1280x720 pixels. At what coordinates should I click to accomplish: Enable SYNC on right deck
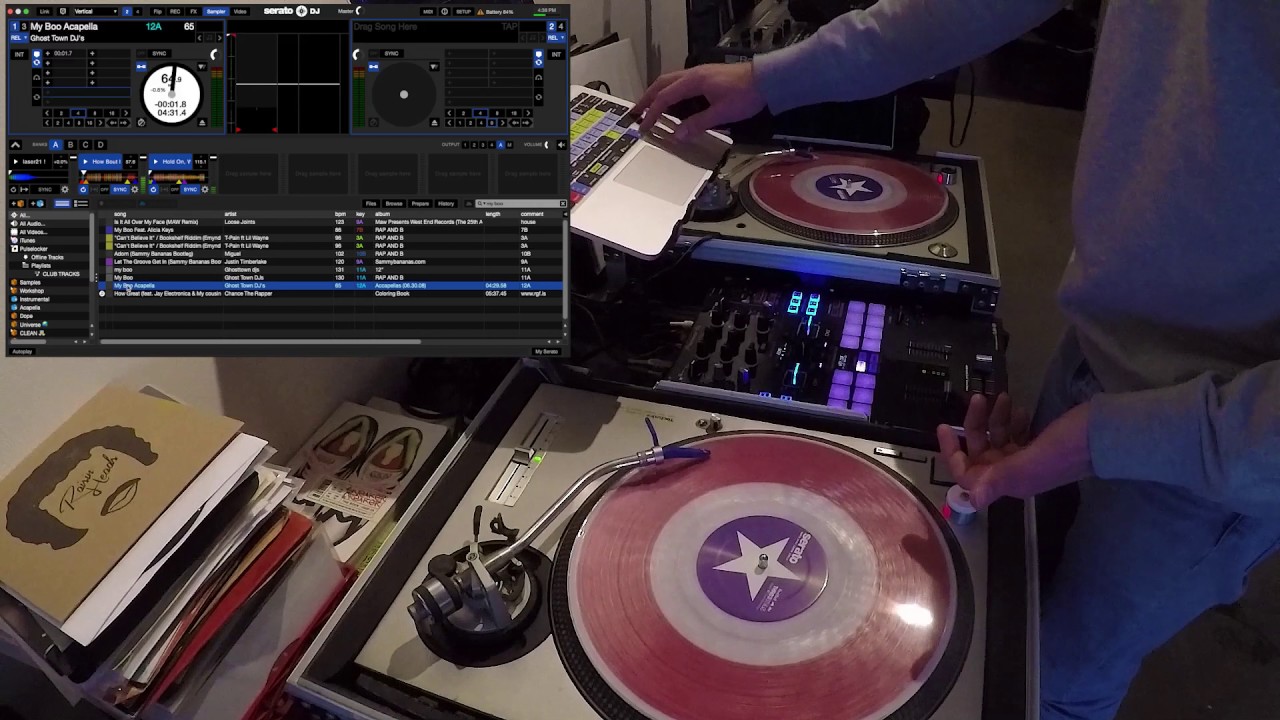pyautogui.click(x=391, y=53)
